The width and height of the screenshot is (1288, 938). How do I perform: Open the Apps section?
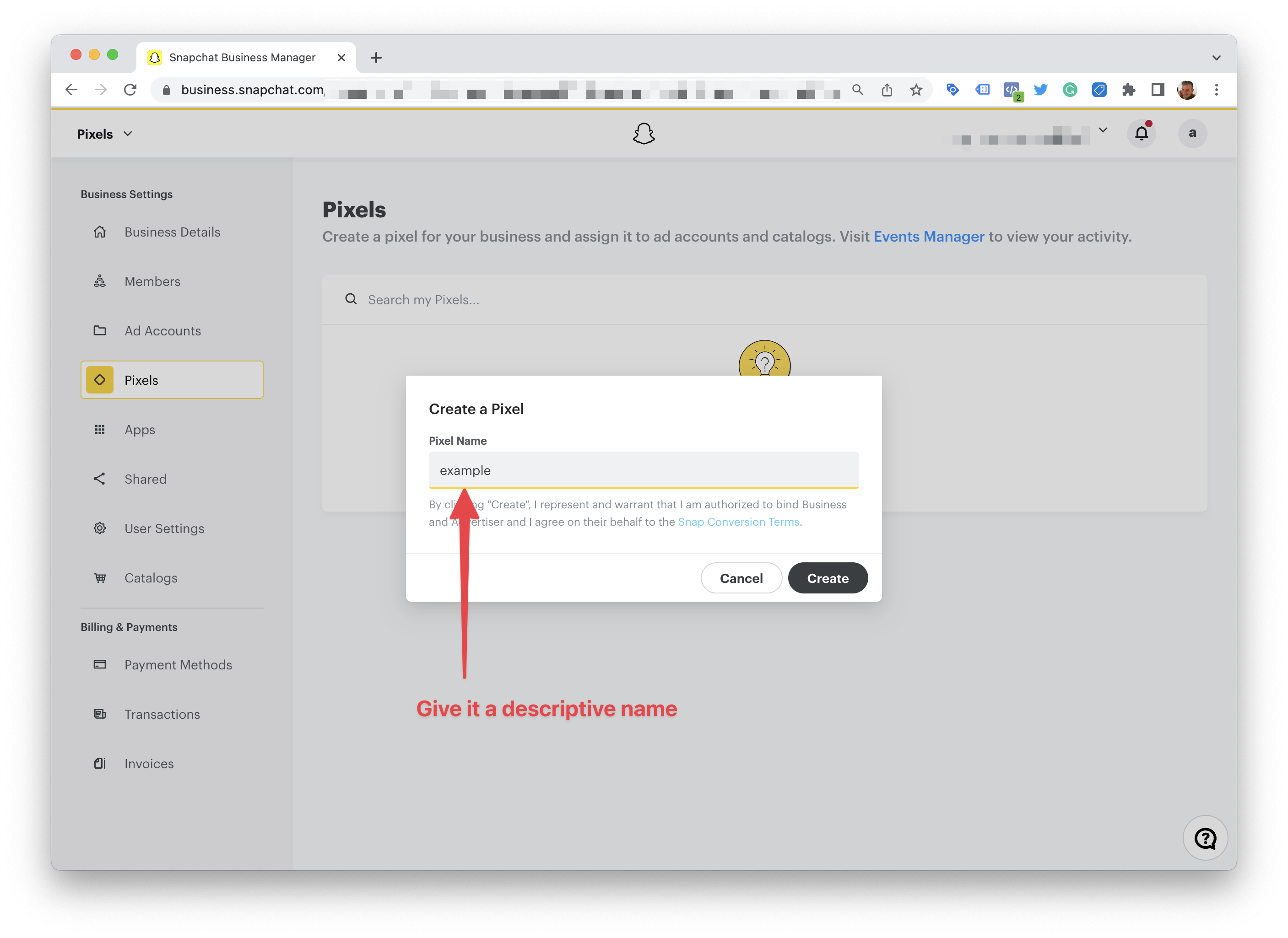pos(139,429)
